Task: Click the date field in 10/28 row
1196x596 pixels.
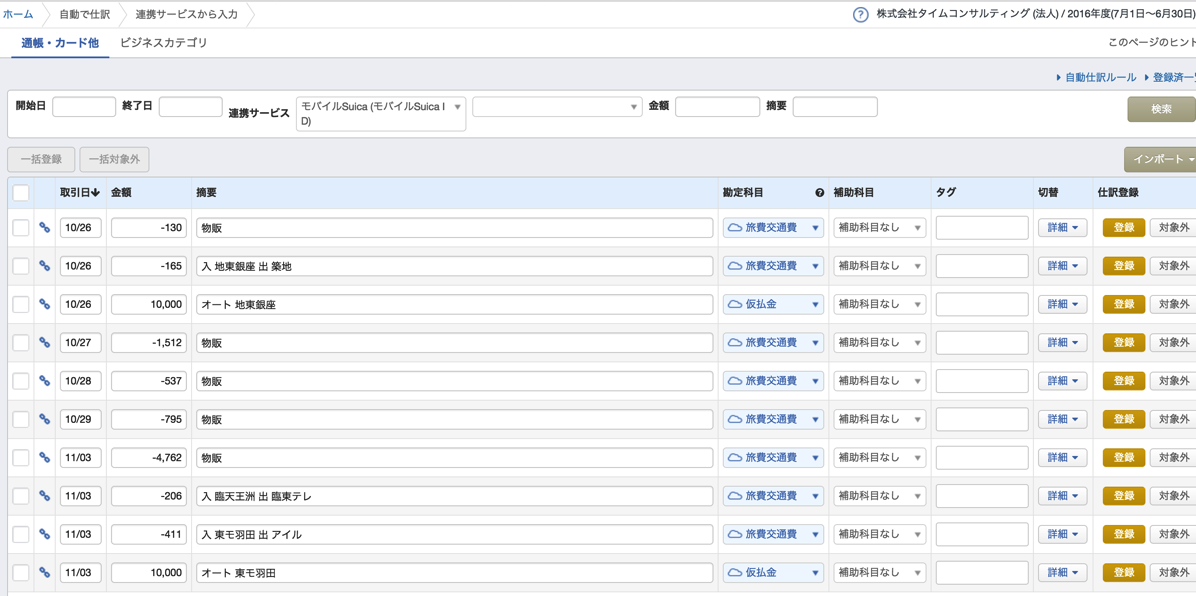Action: point(81,381)
